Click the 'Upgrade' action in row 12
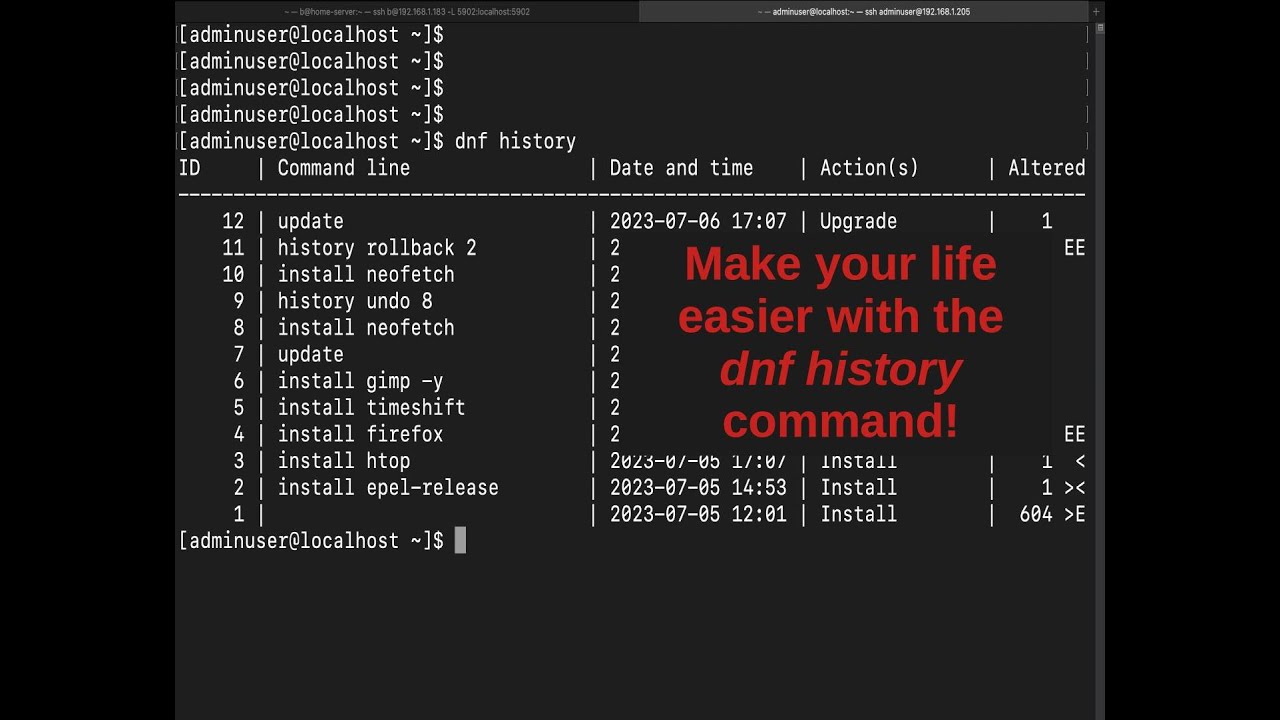Viewport: 1280px width, 720px height. coord(858,221)
